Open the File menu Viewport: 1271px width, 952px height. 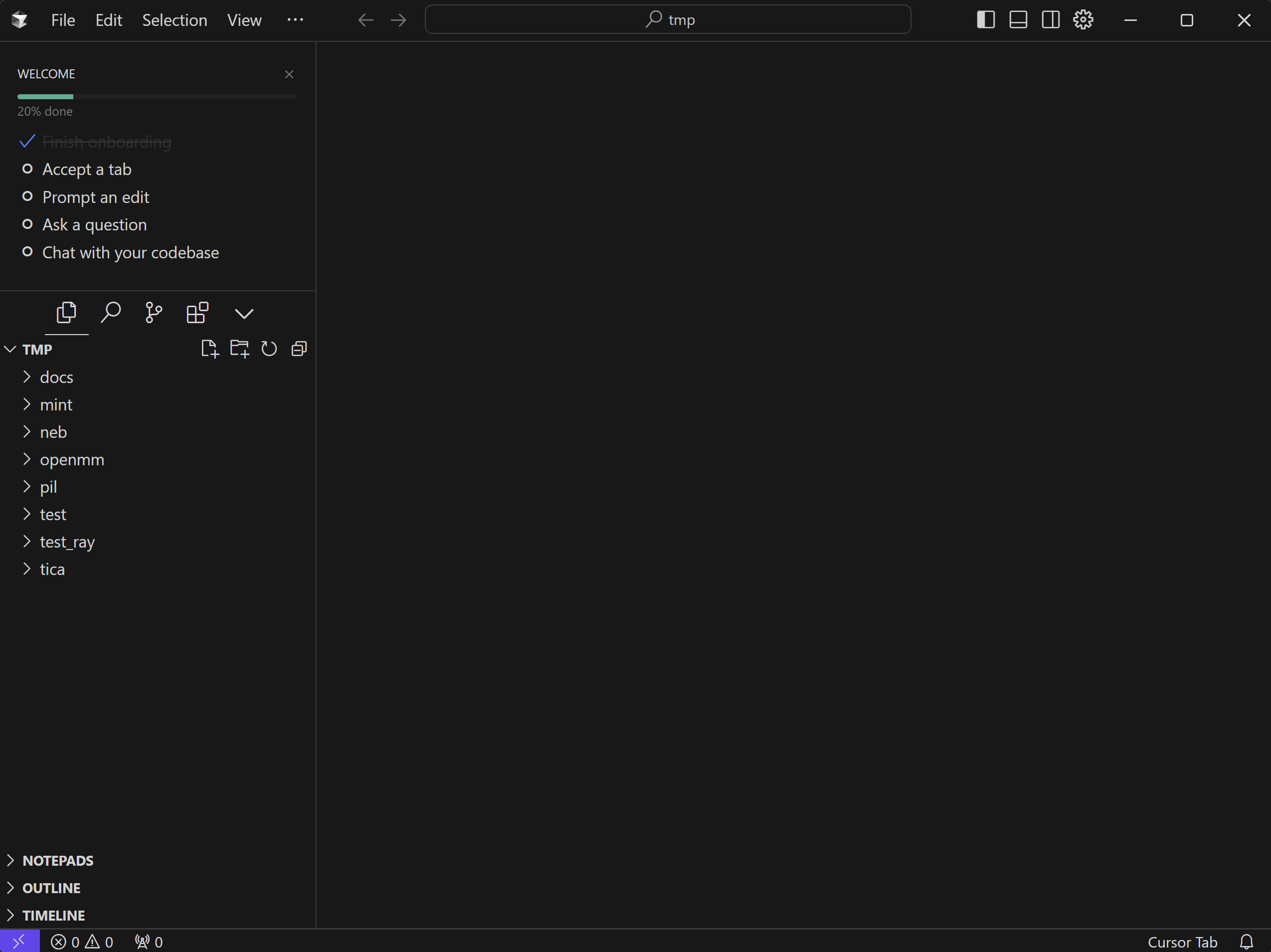(63, 20)
